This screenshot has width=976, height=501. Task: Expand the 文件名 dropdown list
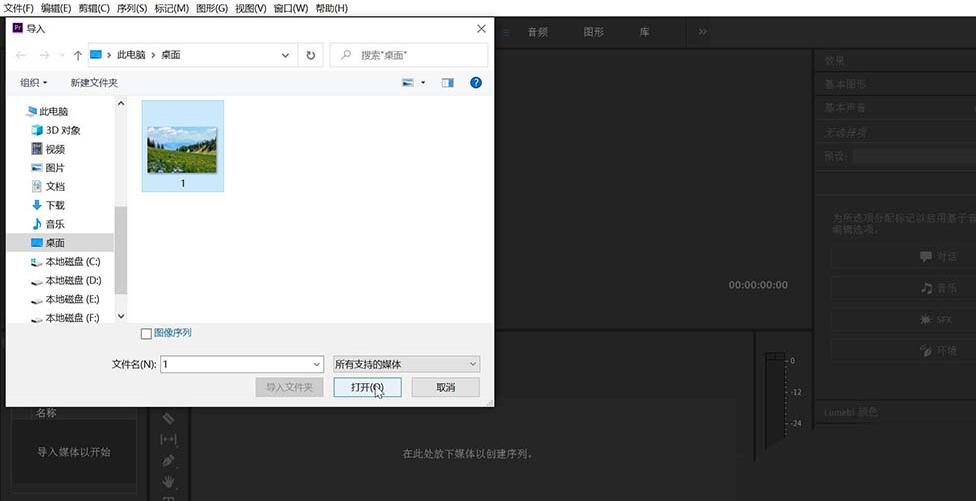[317, 365]
